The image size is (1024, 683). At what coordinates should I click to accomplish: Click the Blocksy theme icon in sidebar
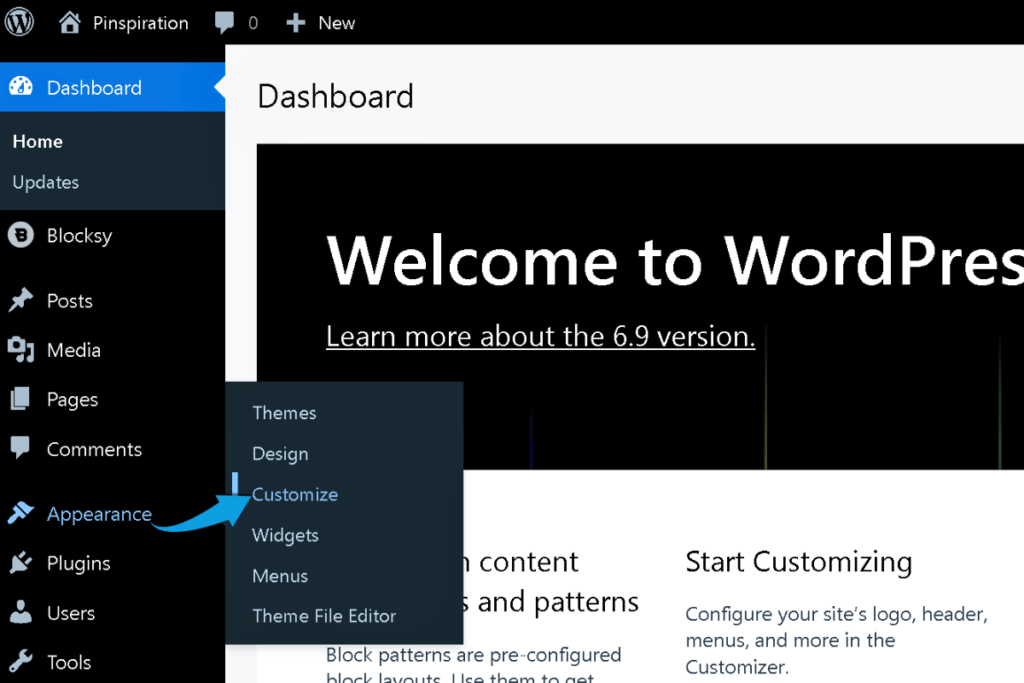(22, 235)
